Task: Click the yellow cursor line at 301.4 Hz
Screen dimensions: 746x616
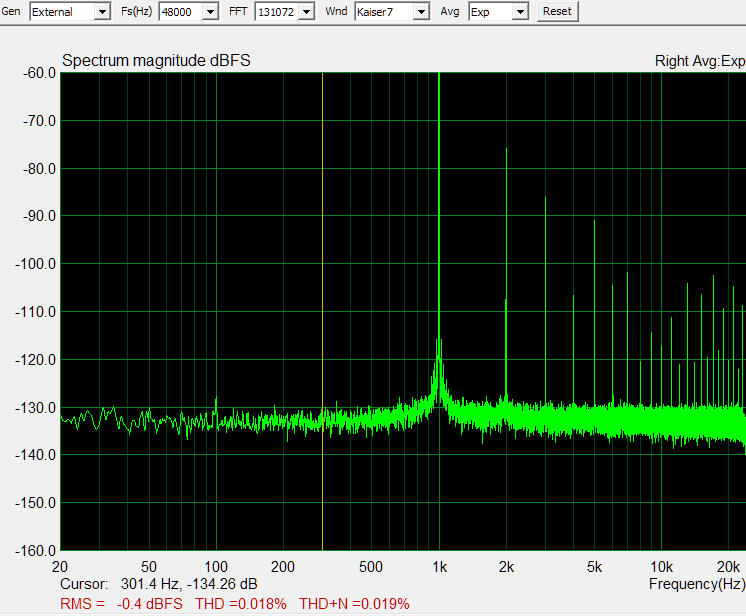Action: click(x=323, y=312)
